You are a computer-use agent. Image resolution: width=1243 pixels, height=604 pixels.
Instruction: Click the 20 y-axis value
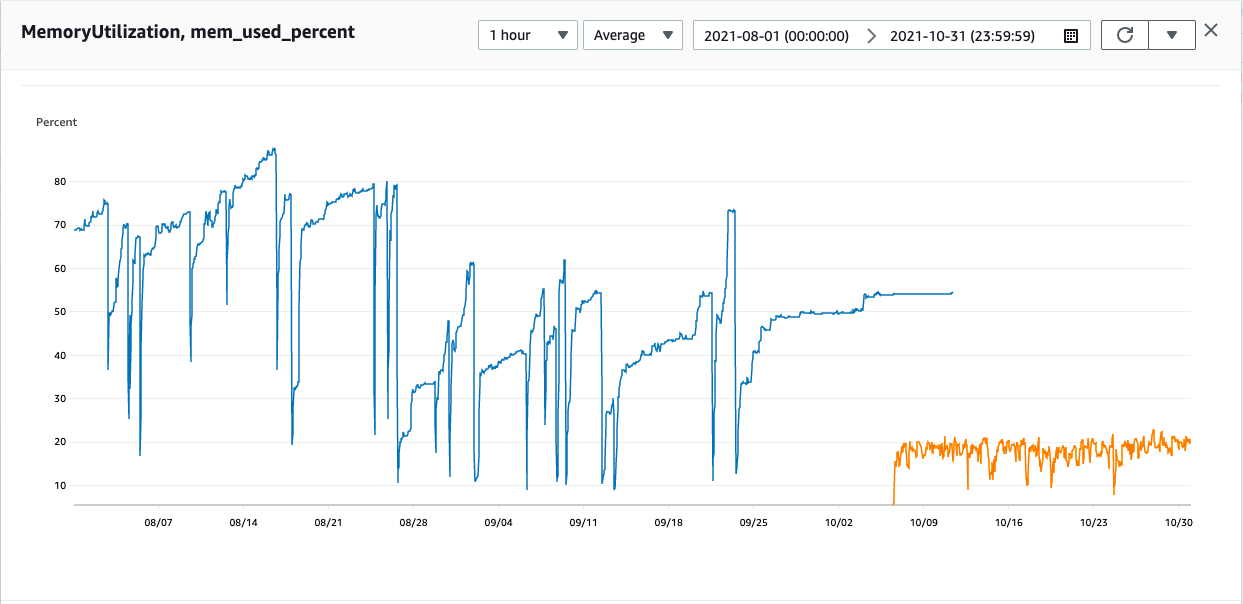coord(60,443)
